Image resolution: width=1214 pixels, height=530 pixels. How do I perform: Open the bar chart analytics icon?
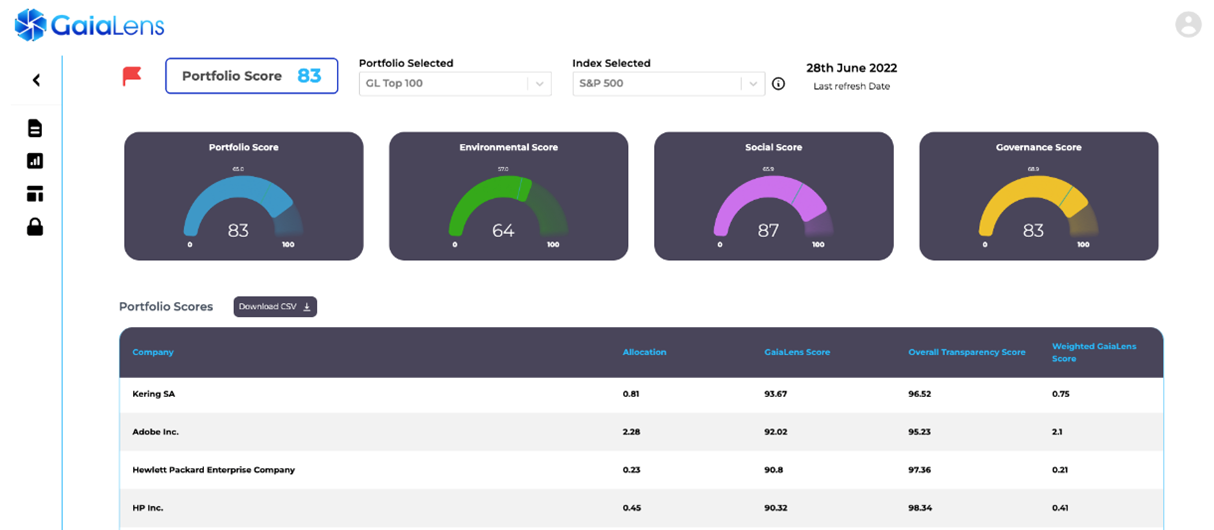pyautogui.click(x=35, y=161)
